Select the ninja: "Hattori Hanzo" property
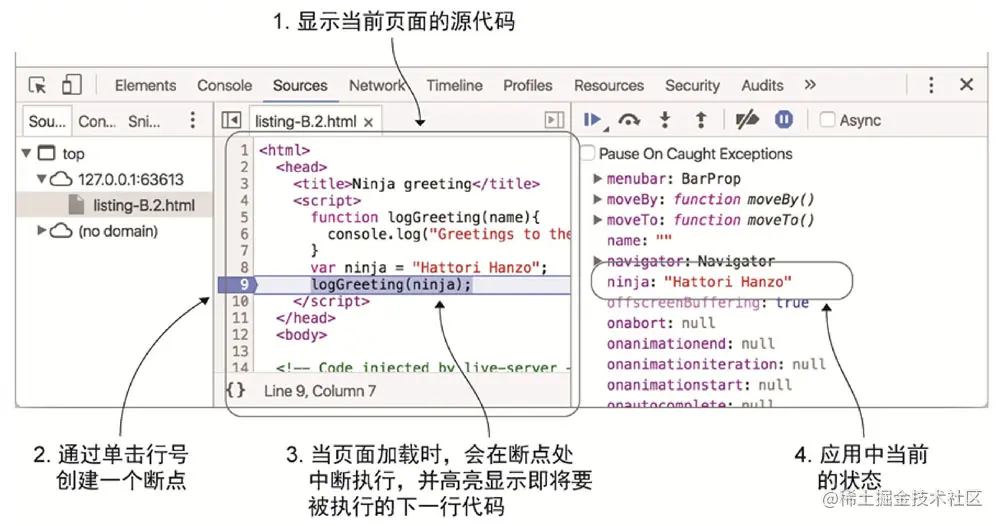This screenshot has width=1000, height=526. pos(699,282)
